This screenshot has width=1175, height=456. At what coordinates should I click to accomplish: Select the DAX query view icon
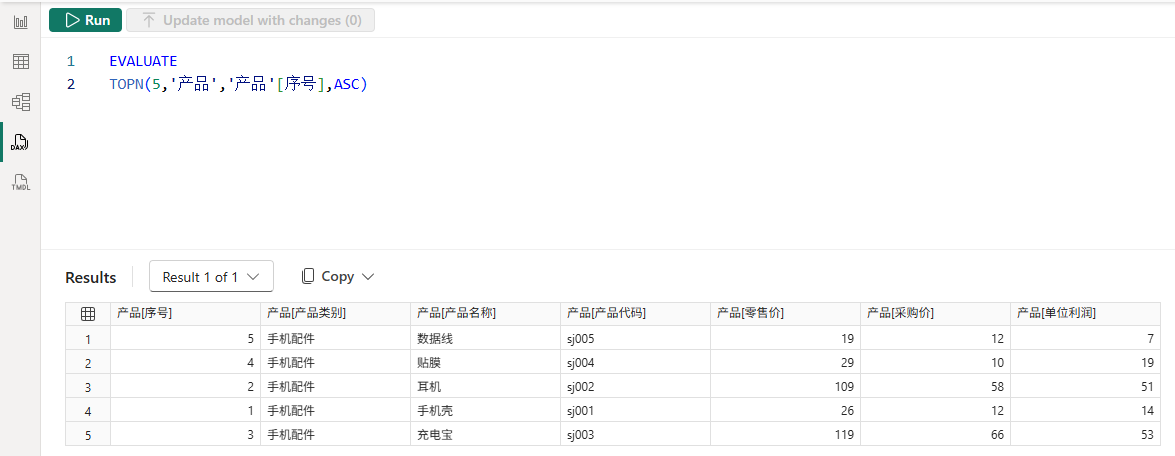[x=20, y=142]
